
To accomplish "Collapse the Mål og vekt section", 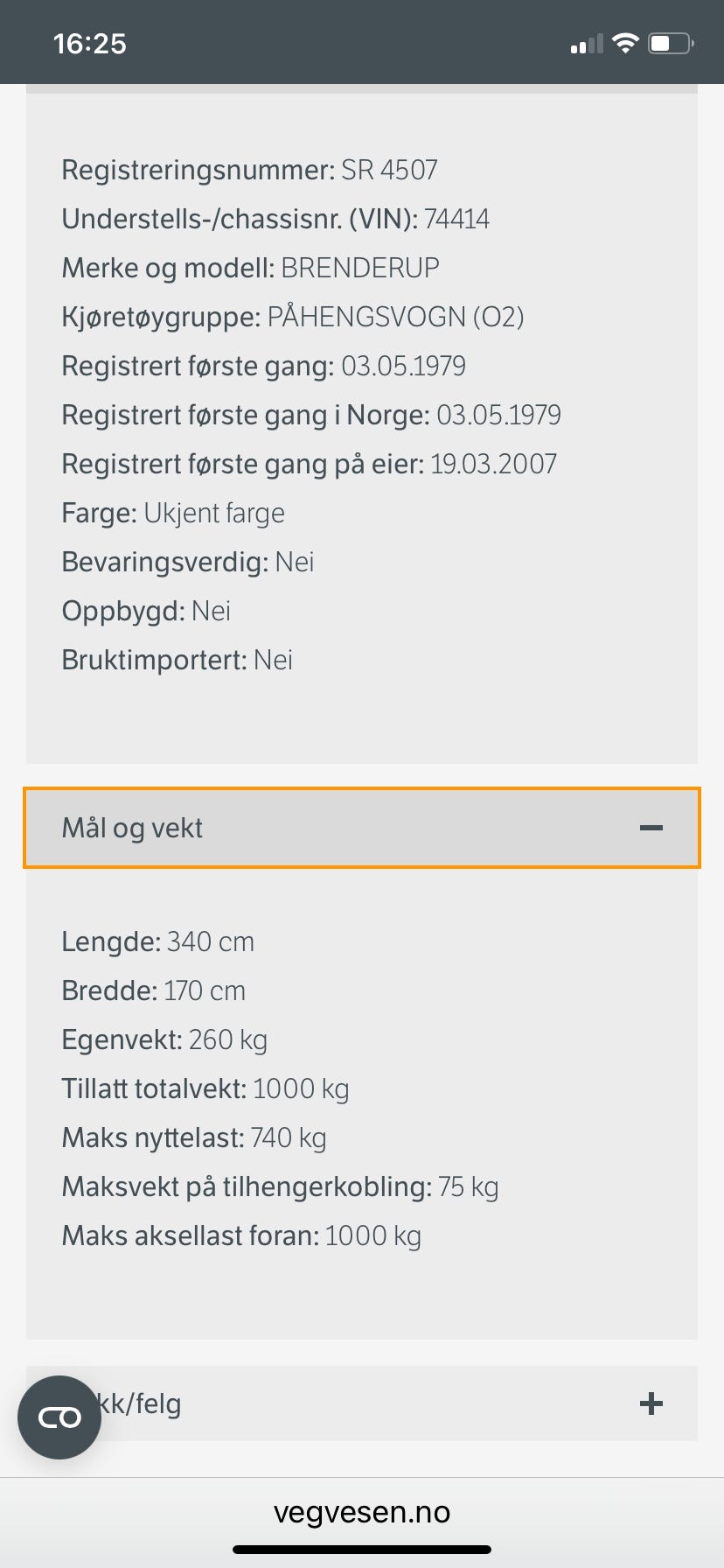I will 362,828.
